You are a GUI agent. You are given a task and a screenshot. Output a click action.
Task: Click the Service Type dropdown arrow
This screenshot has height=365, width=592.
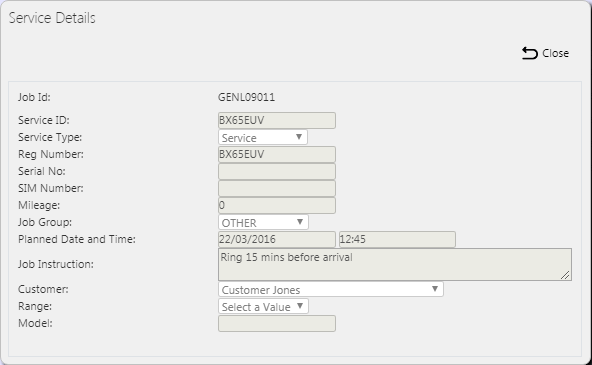point(299,137)
